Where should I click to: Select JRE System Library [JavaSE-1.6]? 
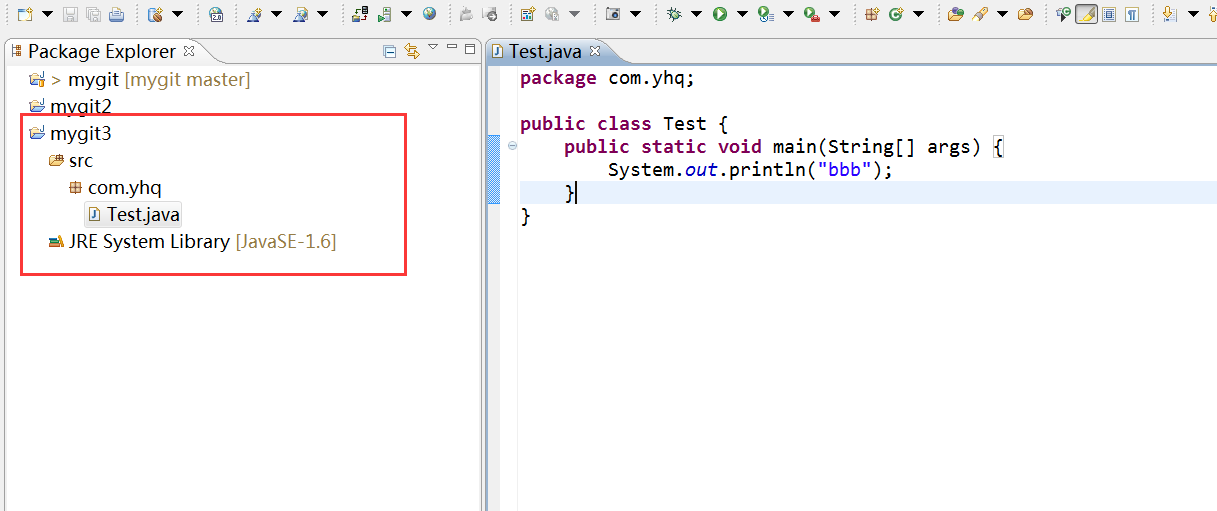[192, 241]
